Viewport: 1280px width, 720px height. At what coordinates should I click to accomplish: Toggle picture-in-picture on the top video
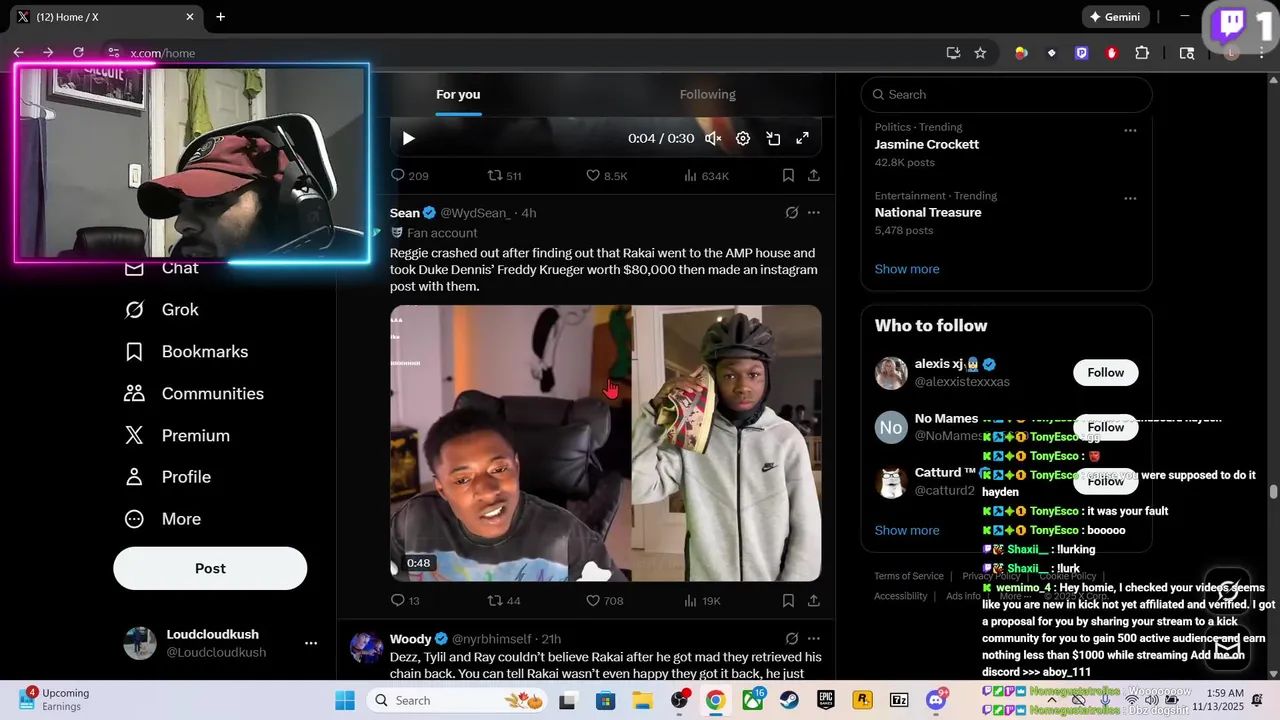click(773, 139)
